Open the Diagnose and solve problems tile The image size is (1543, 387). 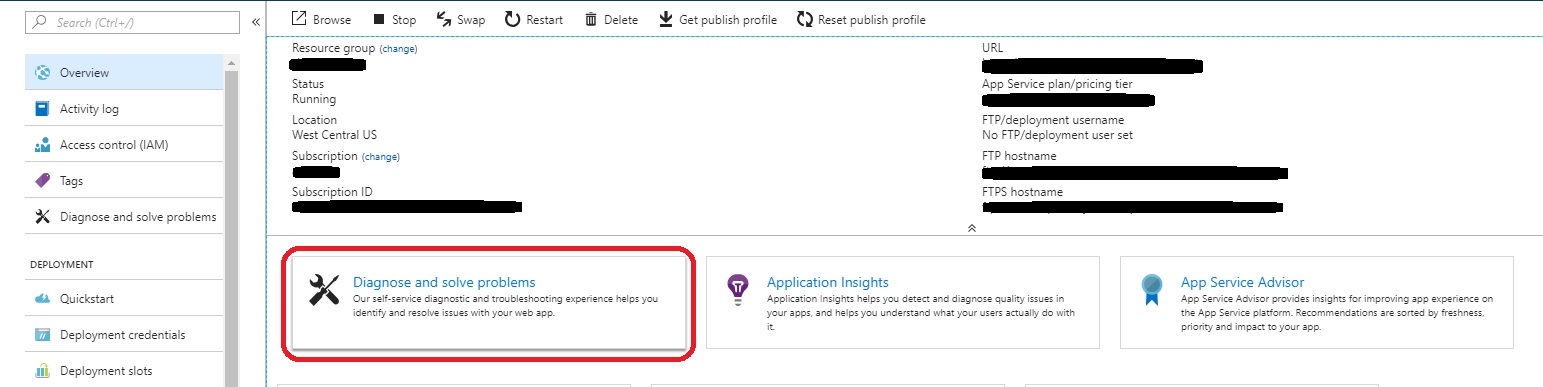point(489,302)
